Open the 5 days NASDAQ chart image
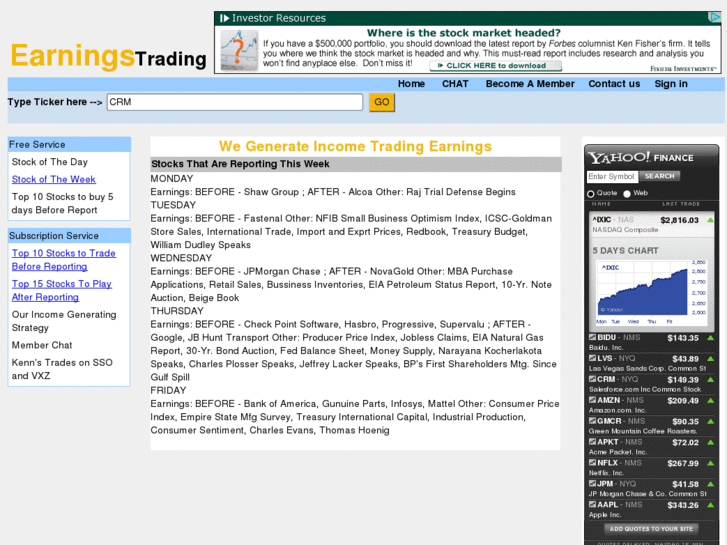This screenshot has width=727, height=545. 651,292
